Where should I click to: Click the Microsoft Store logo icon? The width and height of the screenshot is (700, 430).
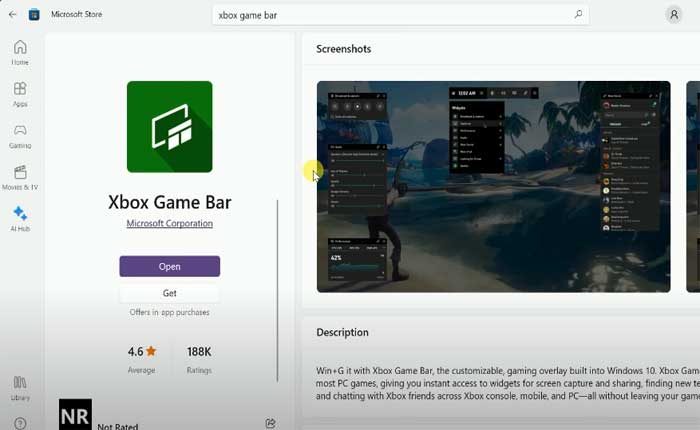(34, 15)
